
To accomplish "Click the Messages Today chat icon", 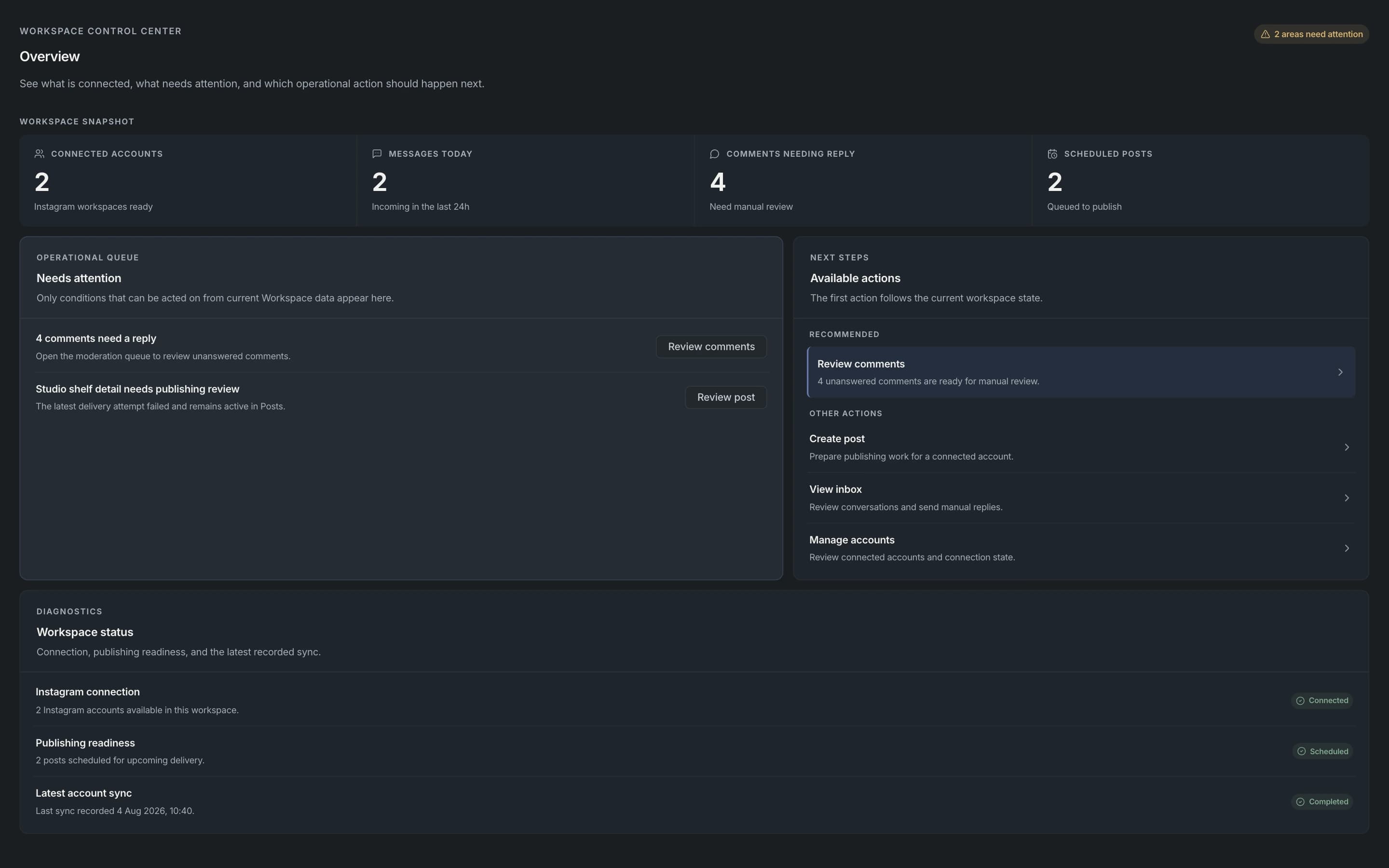I will 377,154.
